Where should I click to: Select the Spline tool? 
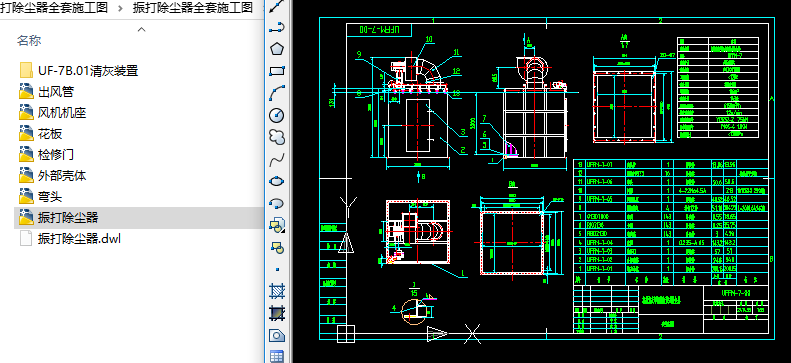[x=276, y=159]
